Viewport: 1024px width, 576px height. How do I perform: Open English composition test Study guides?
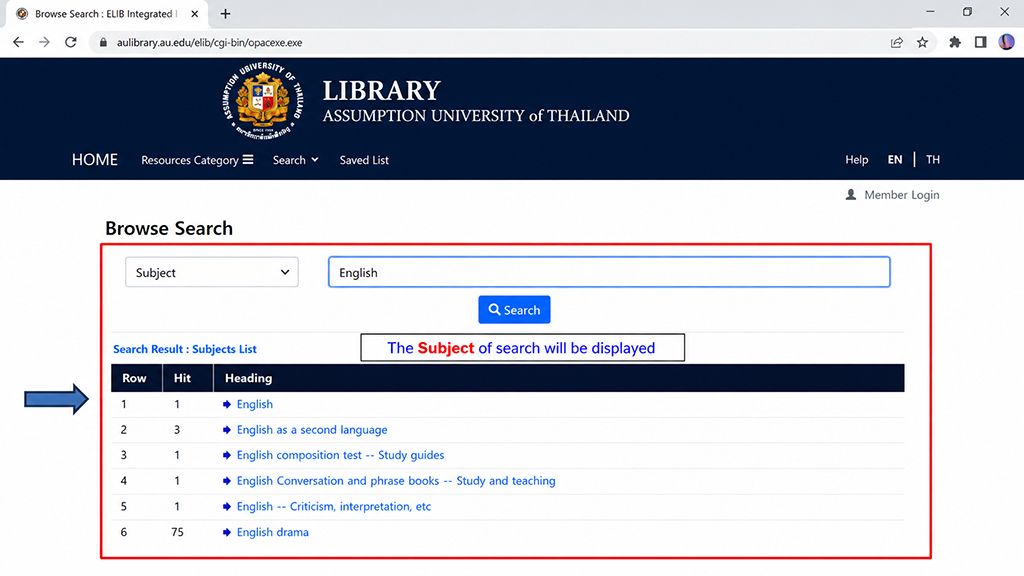click(340, 455)
